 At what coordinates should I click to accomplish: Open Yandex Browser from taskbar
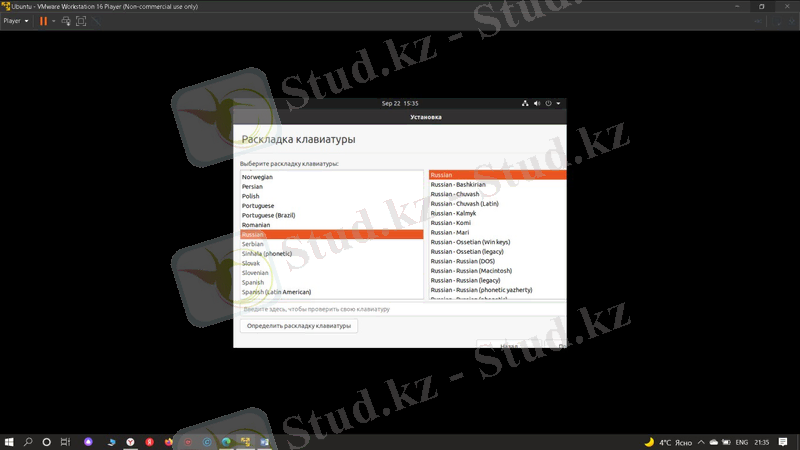pyautogui.click(x=131, y=442)
